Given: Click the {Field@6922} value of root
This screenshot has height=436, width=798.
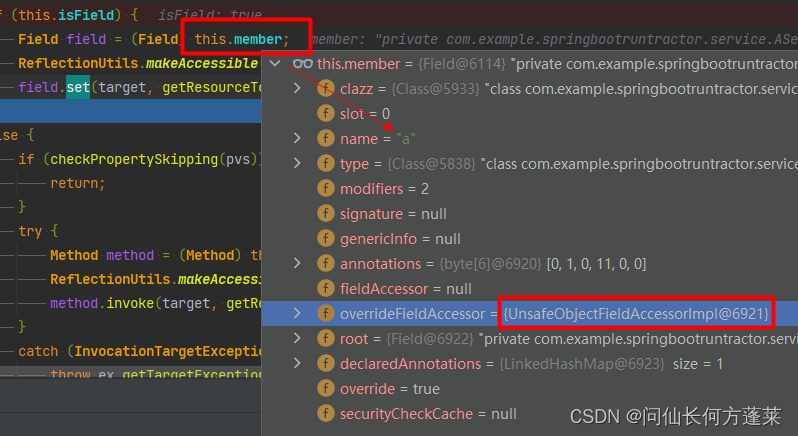Looking at the screenshot, I should pos(430,338).
